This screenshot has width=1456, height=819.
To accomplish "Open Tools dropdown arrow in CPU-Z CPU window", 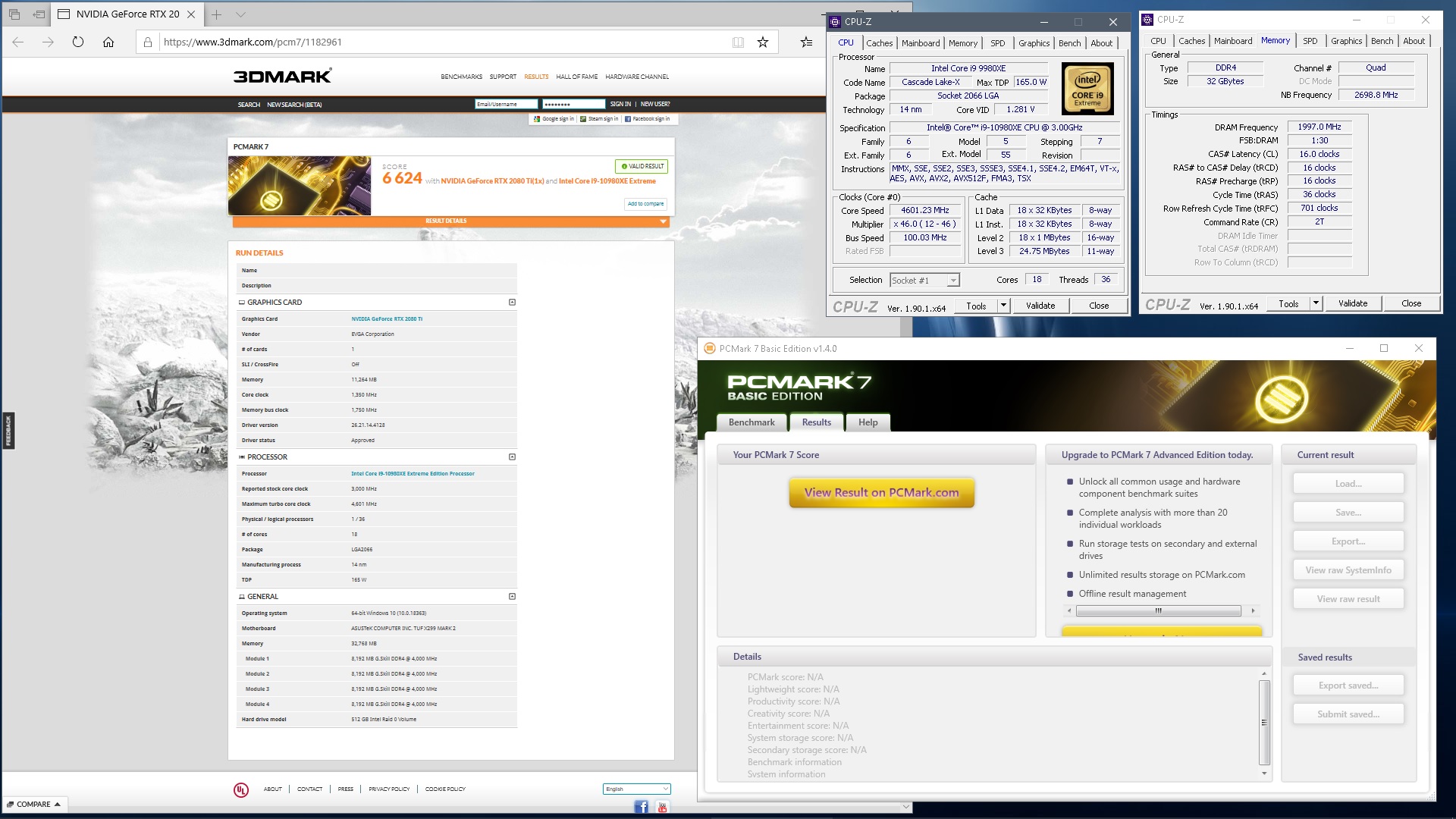I will (1003, 306).
